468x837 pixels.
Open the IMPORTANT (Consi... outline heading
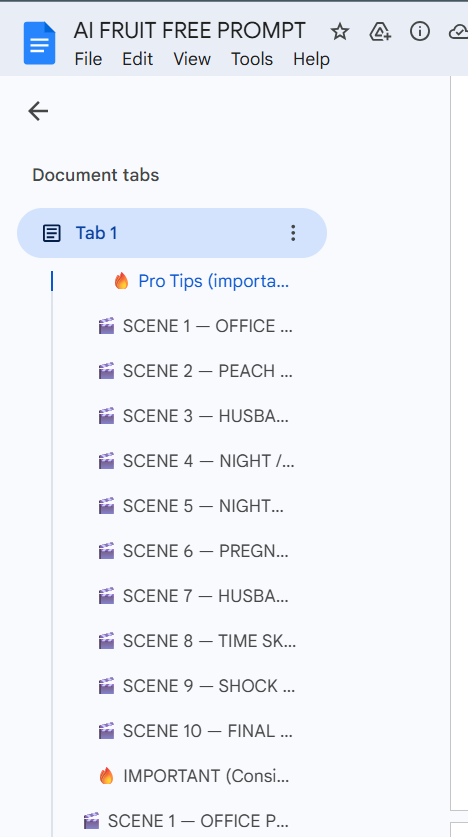pos(194,776)
